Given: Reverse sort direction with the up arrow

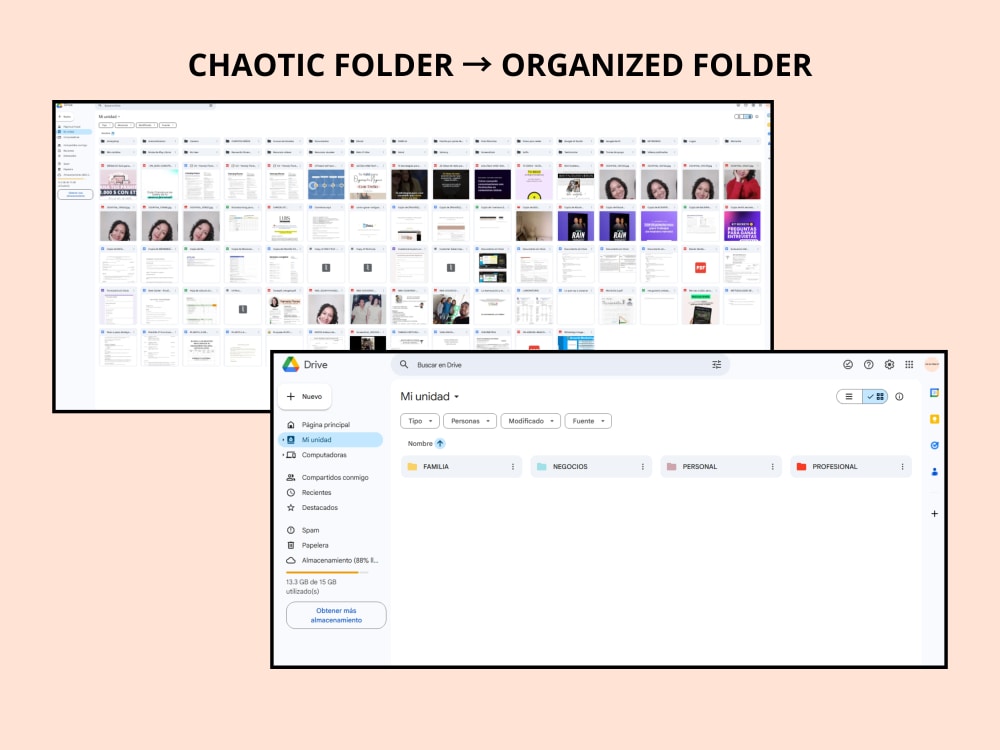Looking at the screenshot, I should click(x=440, y=443).
